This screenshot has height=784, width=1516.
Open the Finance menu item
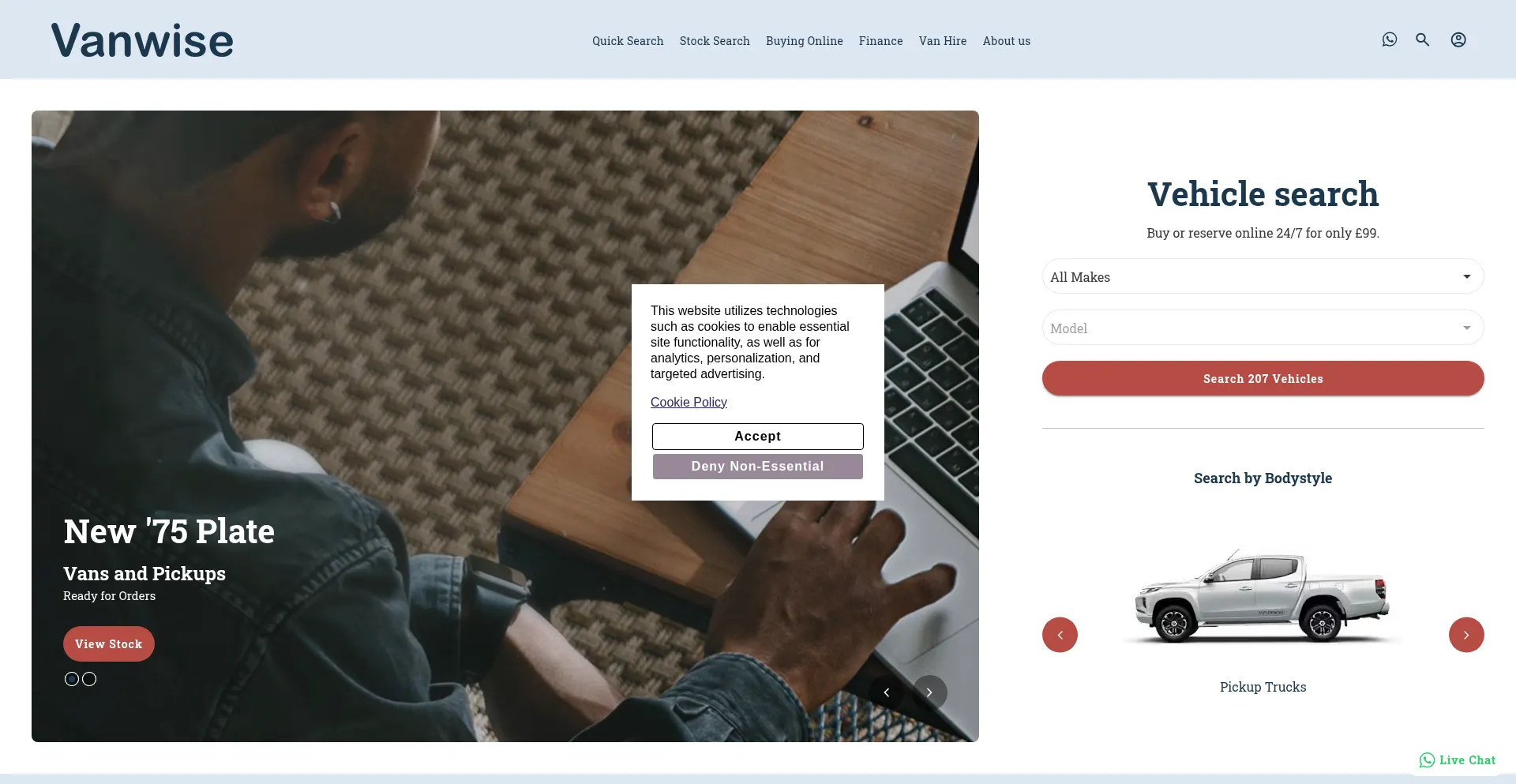(x=880, y=41)
